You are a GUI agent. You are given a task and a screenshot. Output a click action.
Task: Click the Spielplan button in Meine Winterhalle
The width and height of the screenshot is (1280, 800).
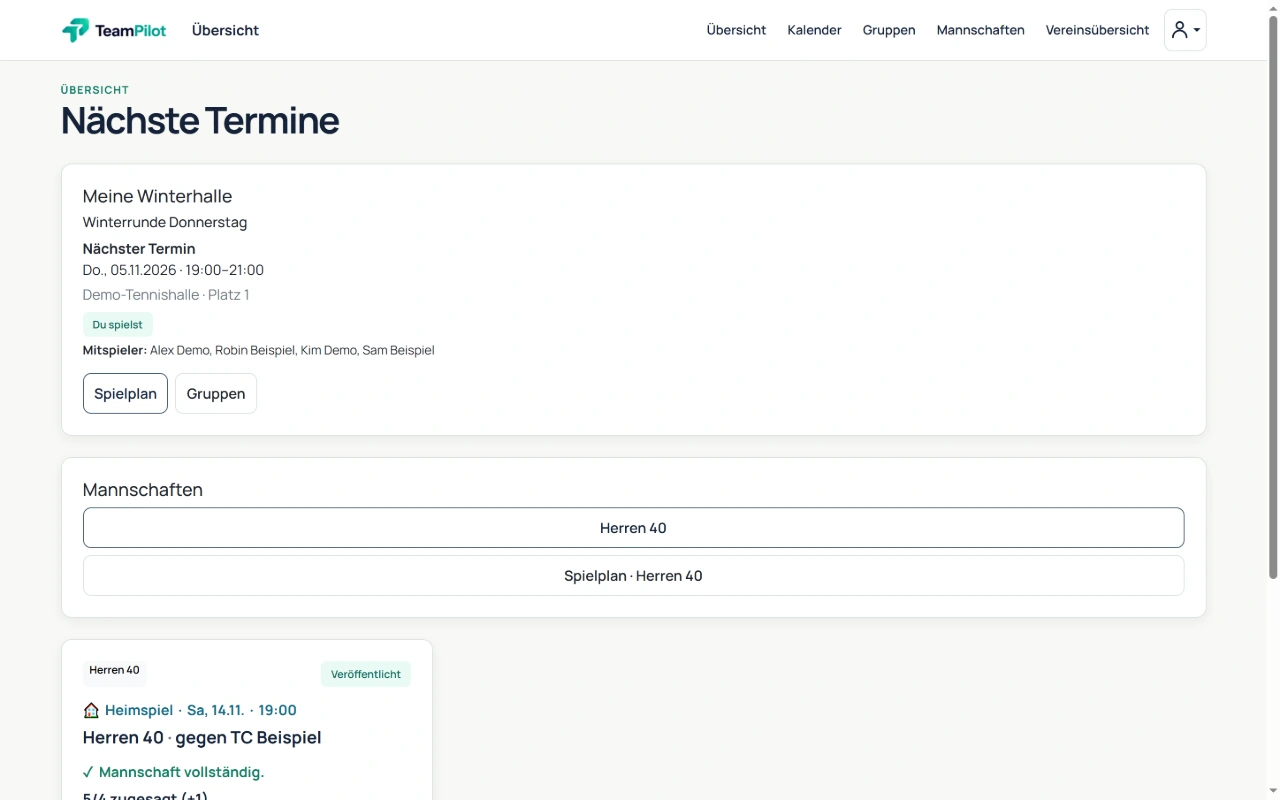point(125,393)
